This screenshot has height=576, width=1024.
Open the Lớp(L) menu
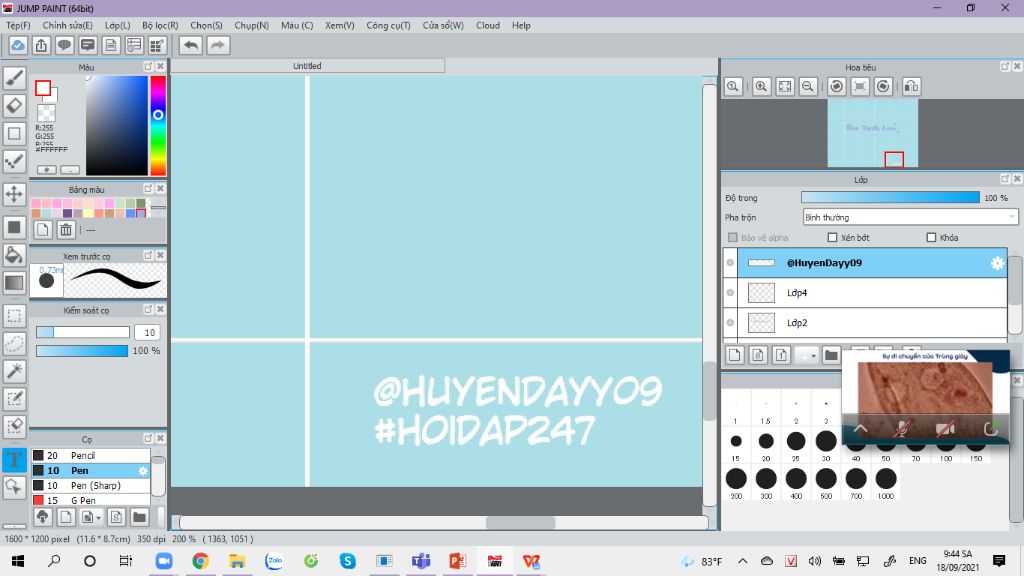118,25
